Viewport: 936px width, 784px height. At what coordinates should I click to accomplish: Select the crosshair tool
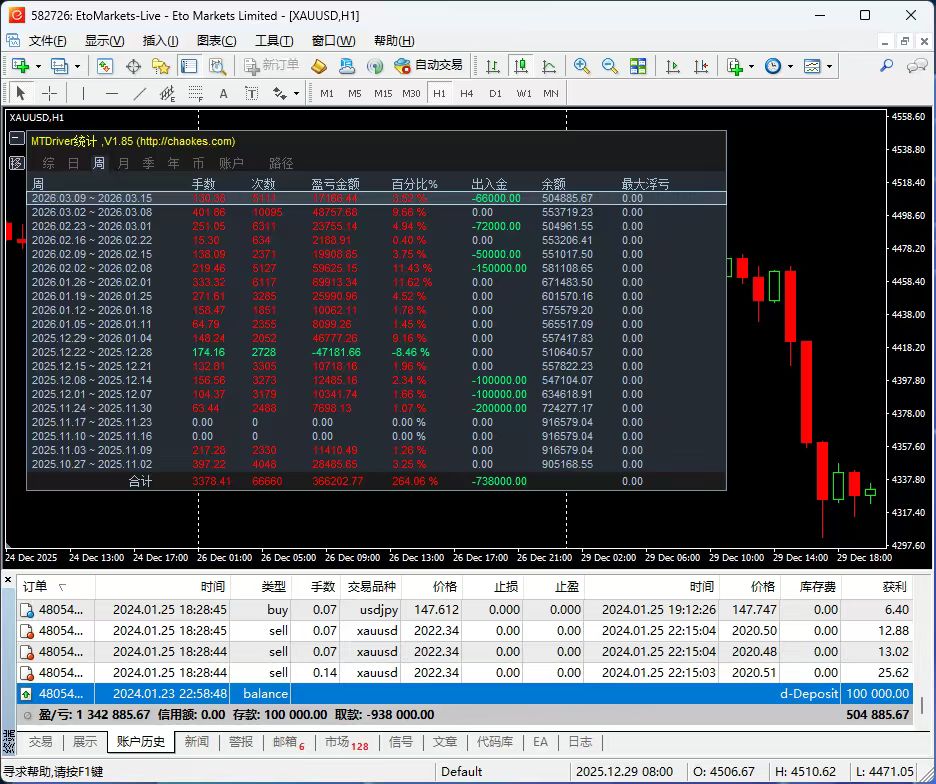tap(50, 93)
